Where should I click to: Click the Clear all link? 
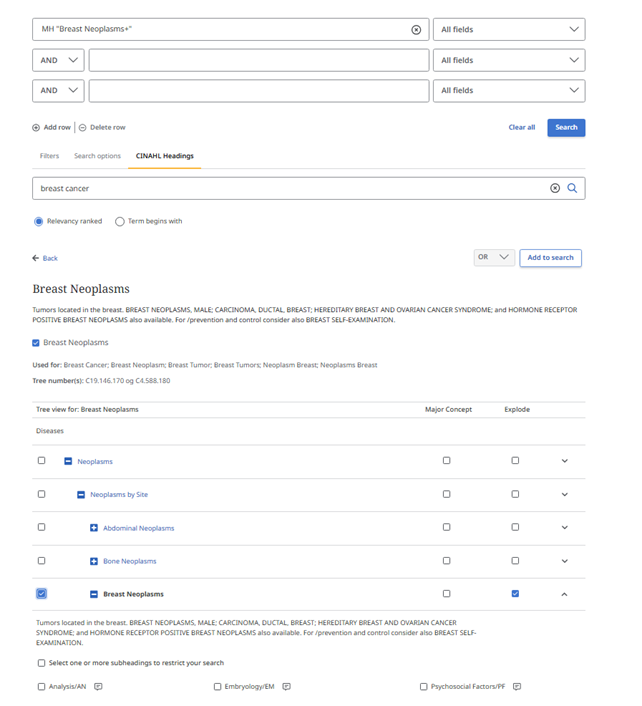coord(521,128)
